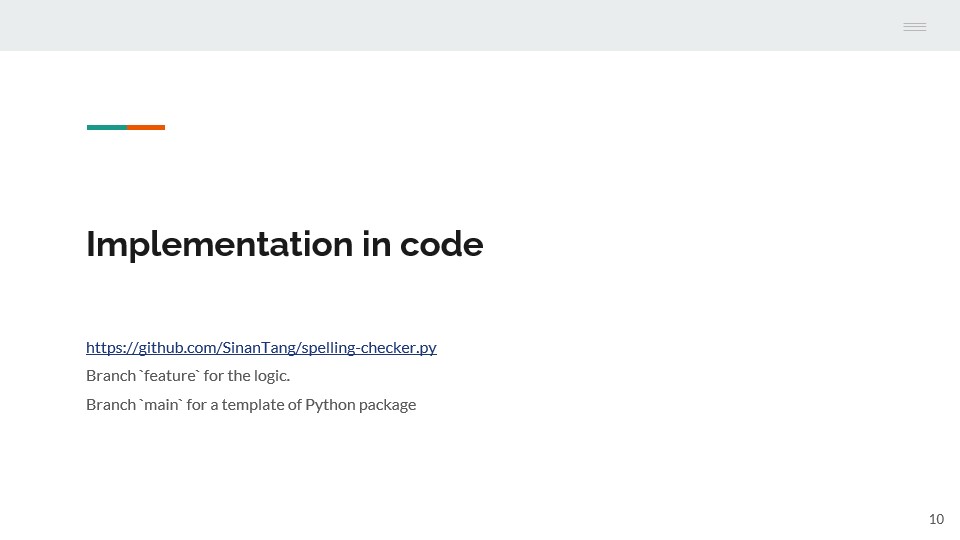Click the slide number 10
This screenshot has width=960, height=540.
click(x=936, y=519)
